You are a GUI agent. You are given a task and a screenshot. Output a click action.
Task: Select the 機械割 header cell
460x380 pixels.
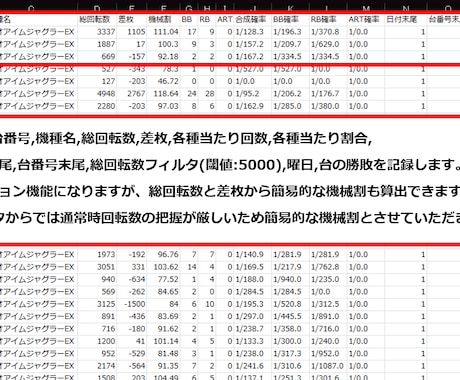click(x=163, y=19)
